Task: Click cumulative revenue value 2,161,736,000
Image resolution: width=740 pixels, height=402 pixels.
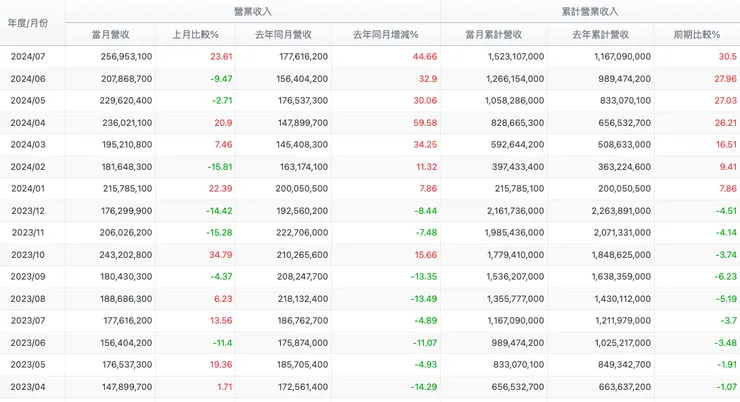Action: pyautogui.click(x=516, y=210)
